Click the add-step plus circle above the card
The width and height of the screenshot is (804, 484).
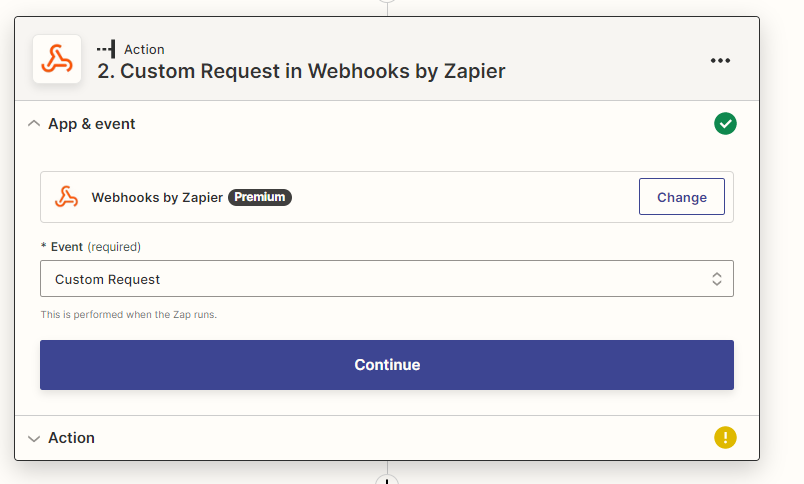(x=387, y=3)
